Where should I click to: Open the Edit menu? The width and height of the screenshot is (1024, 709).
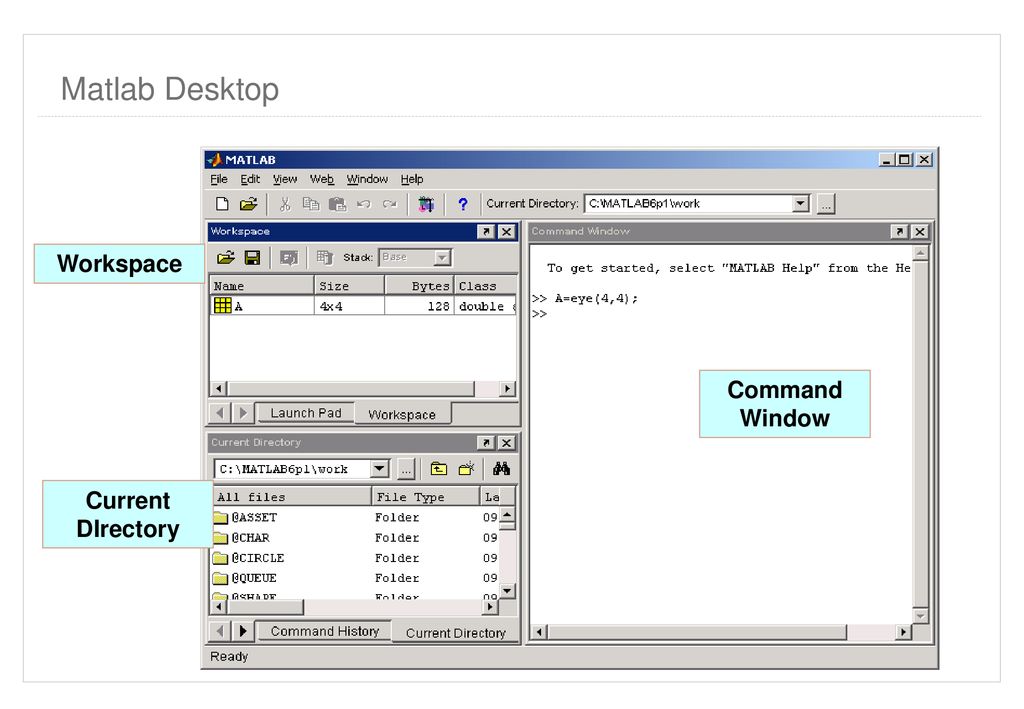(x=250, y=179)
